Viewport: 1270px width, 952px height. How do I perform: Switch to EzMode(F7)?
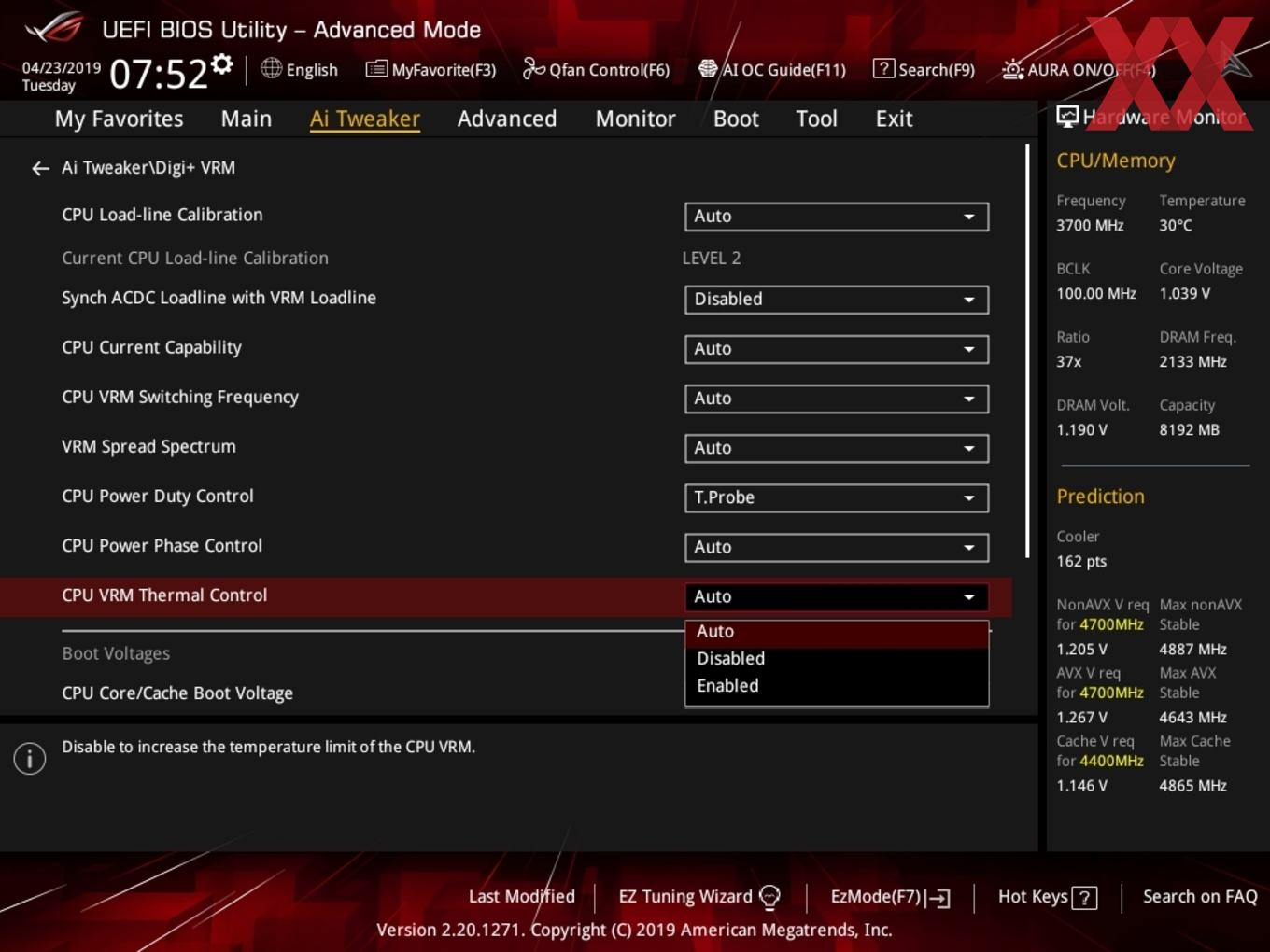point(890,897)
